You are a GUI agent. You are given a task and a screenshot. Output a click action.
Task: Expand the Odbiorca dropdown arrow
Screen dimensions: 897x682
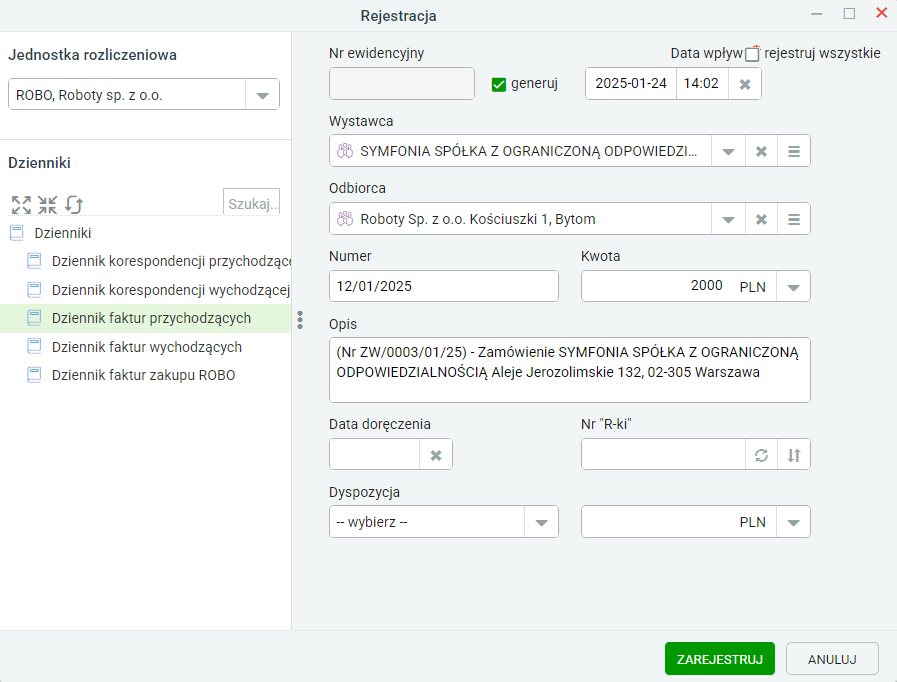(x=728, y=219)
